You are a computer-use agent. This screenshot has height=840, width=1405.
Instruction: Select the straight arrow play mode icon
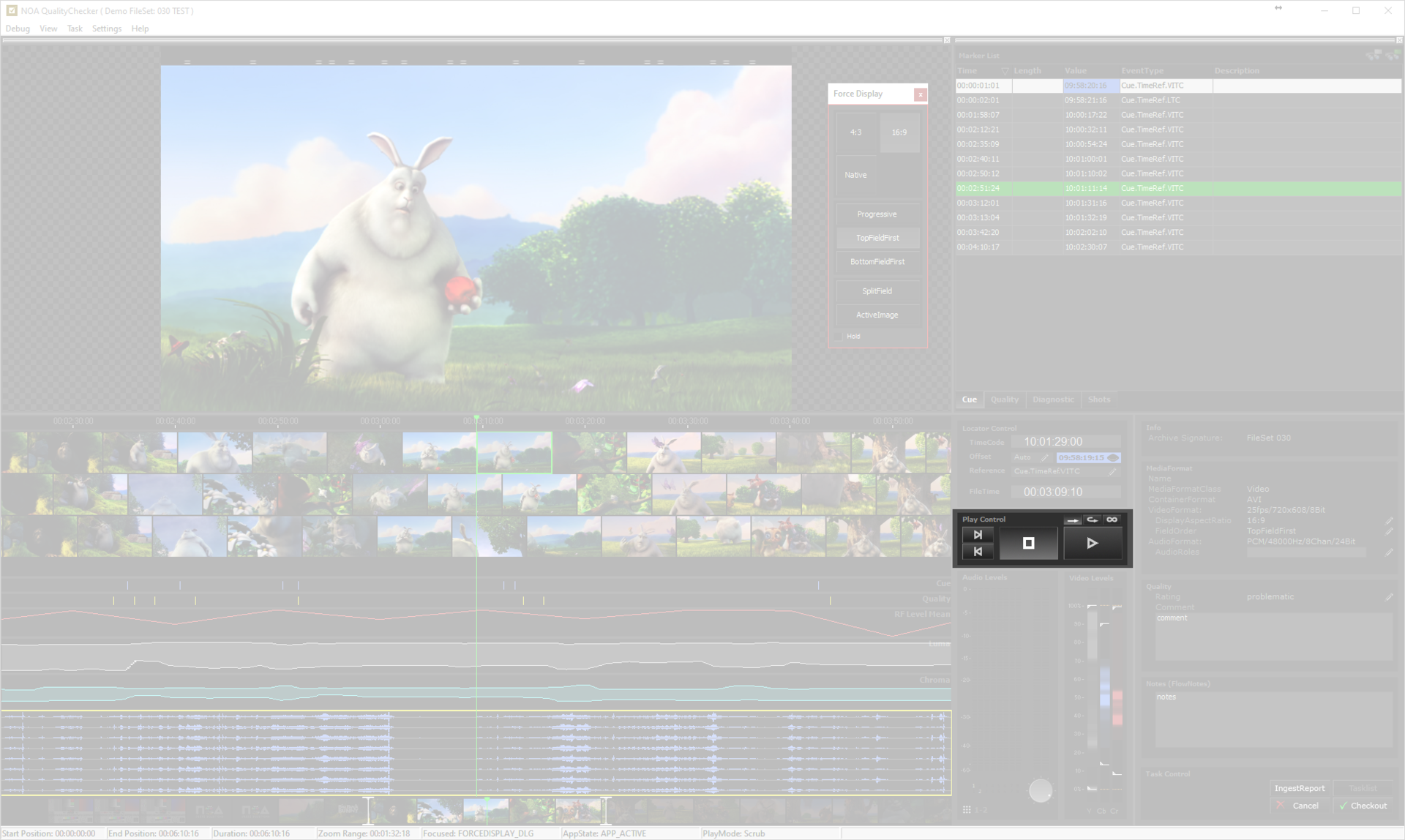click(x=1073, y=520)
